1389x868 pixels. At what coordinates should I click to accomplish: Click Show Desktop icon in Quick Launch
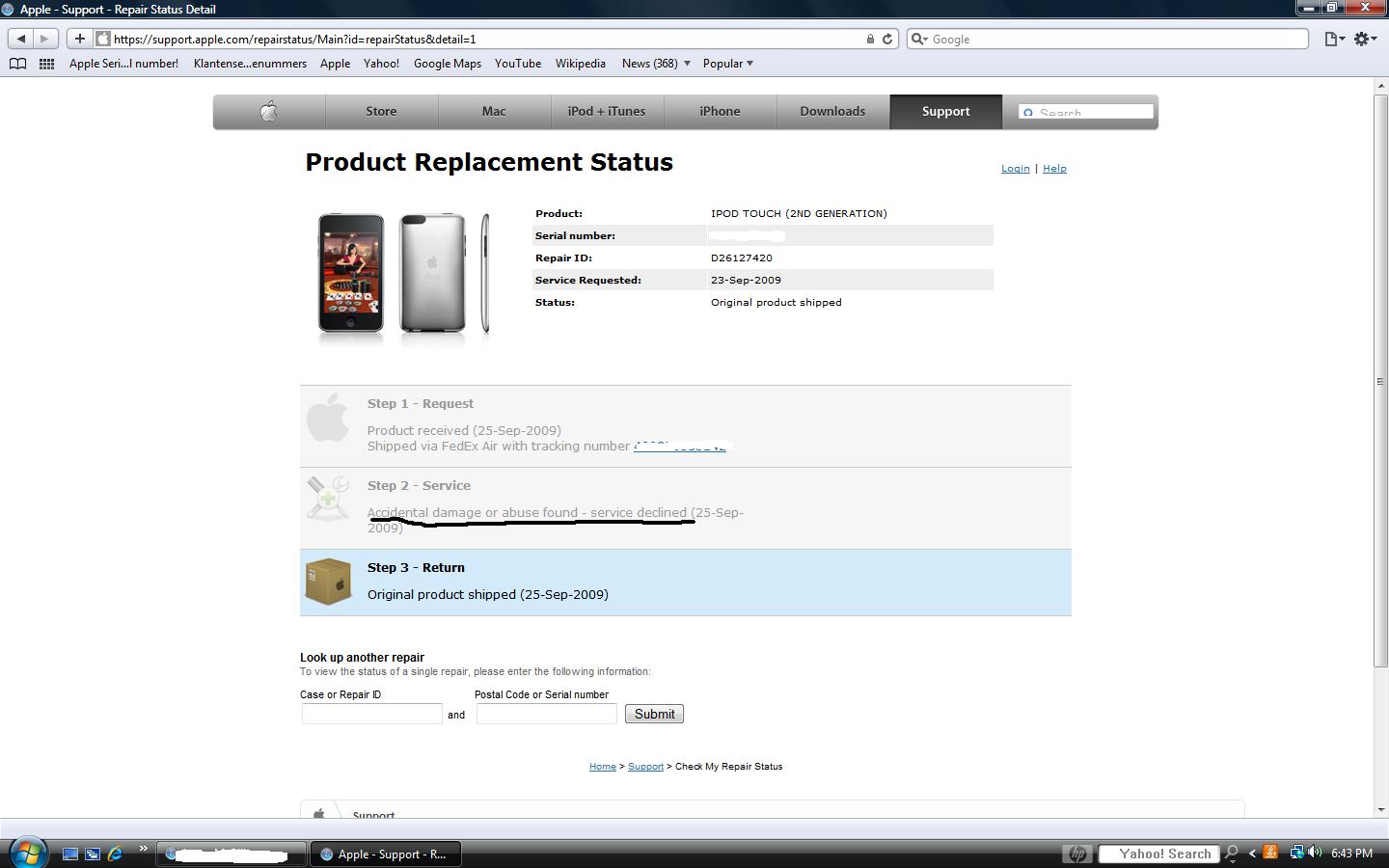click(x=70, y=854)
